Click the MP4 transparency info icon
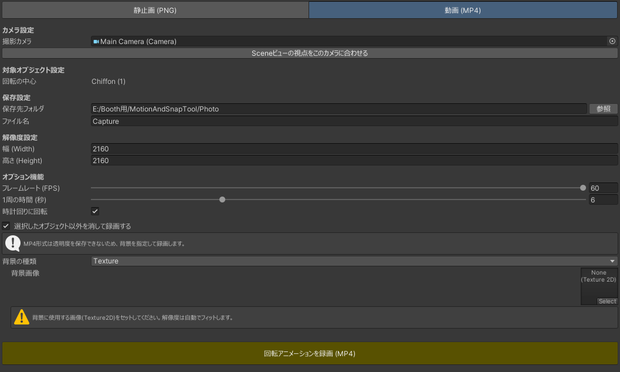 pos(13,244)
